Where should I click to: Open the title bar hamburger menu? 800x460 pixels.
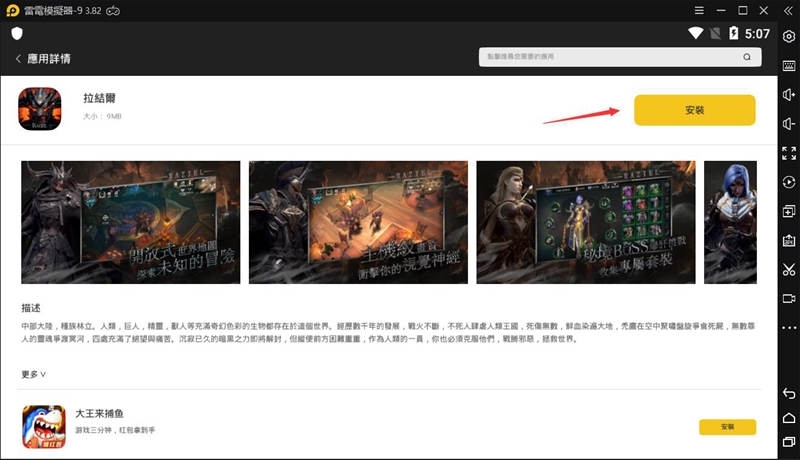click(699, 10)
